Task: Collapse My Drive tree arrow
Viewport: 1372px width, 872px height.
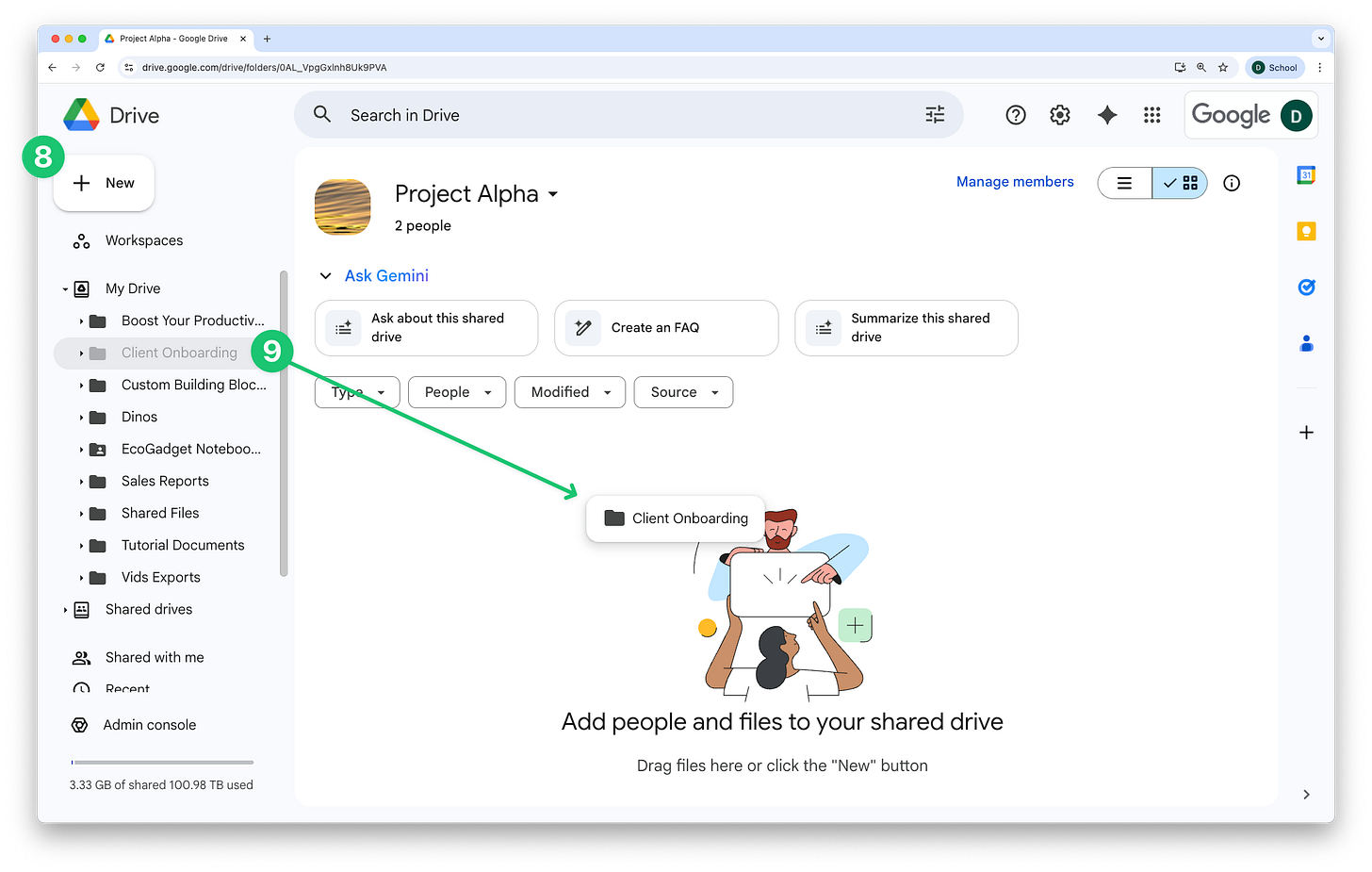Action: point(65,289)
